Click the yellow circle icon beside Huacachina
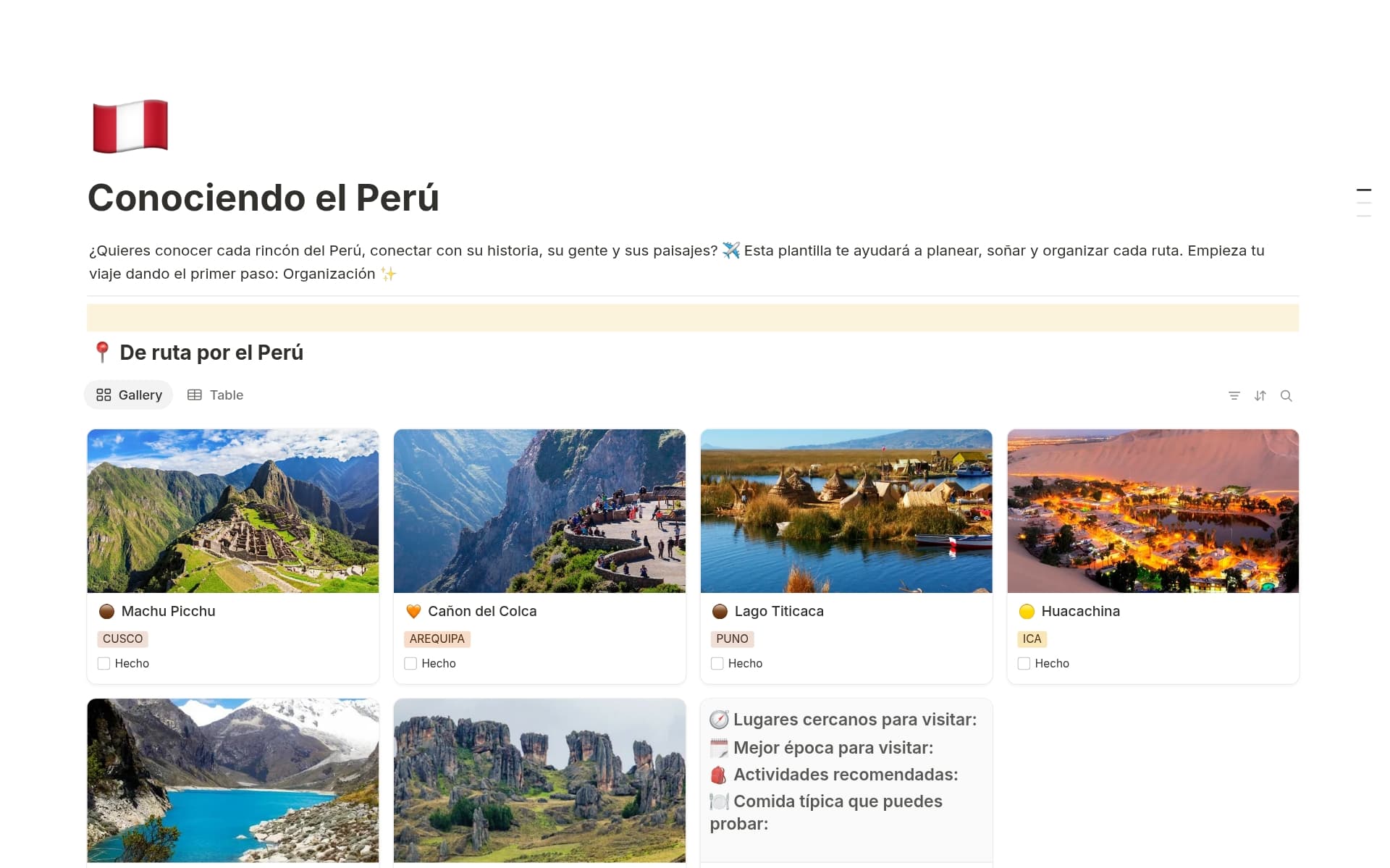This screenshot has height=868, width=1390. pyautogui.click(x=1027, y=611)
